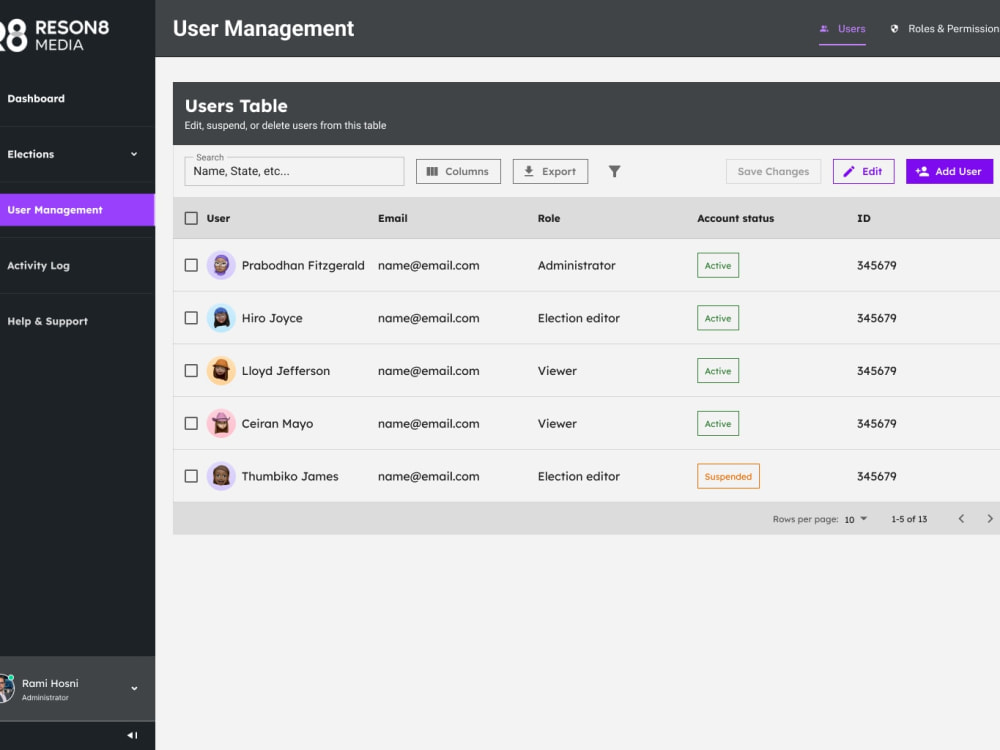Image resolution: width=1000 pixels, height=750 pixels.
Task: Tick the Lloyd Jefferson checkbox
Action: point(191,371)
